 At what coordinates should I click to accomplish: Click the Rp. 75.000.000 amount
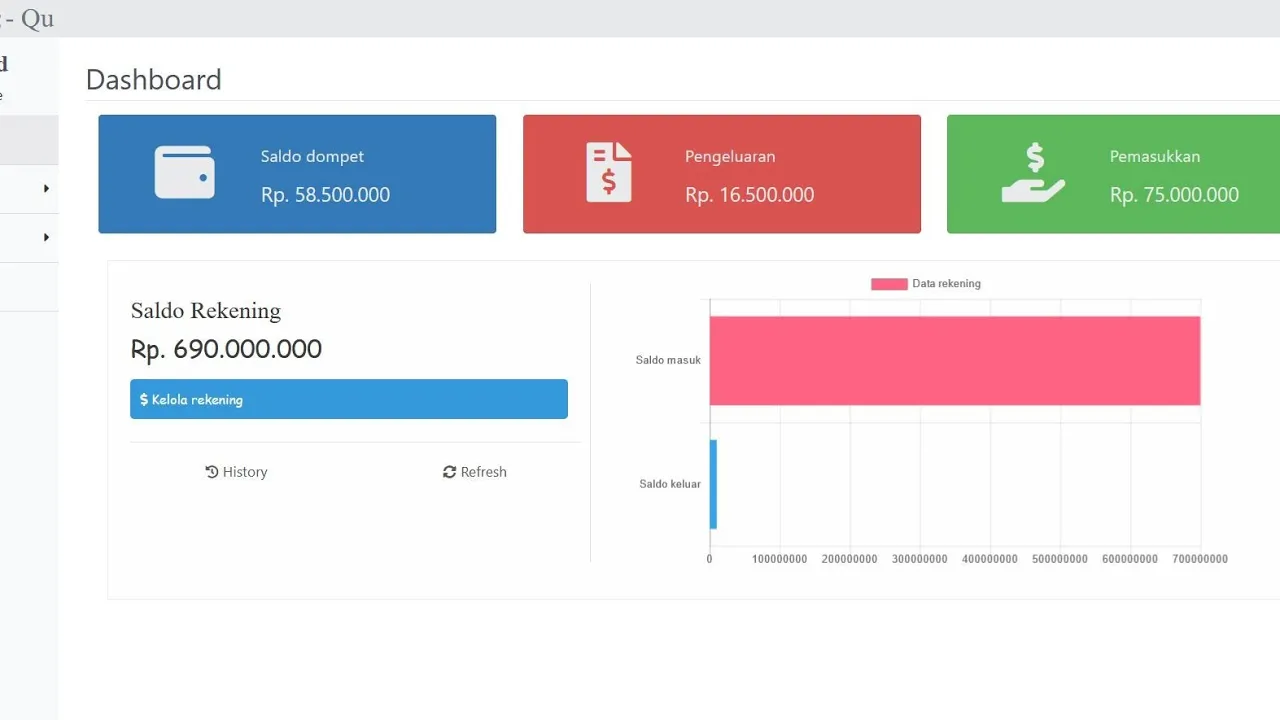(x=1174, y=195)
